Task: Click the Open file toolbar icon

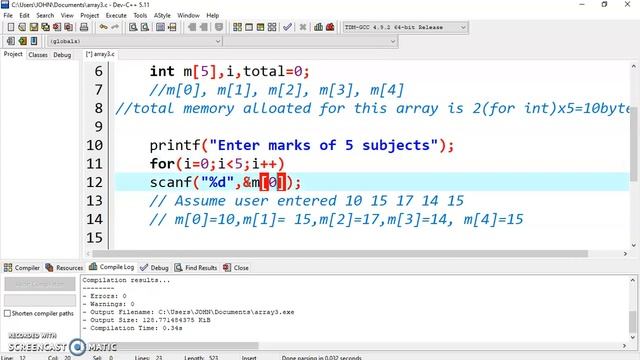Action: click(x=22, y=27)
